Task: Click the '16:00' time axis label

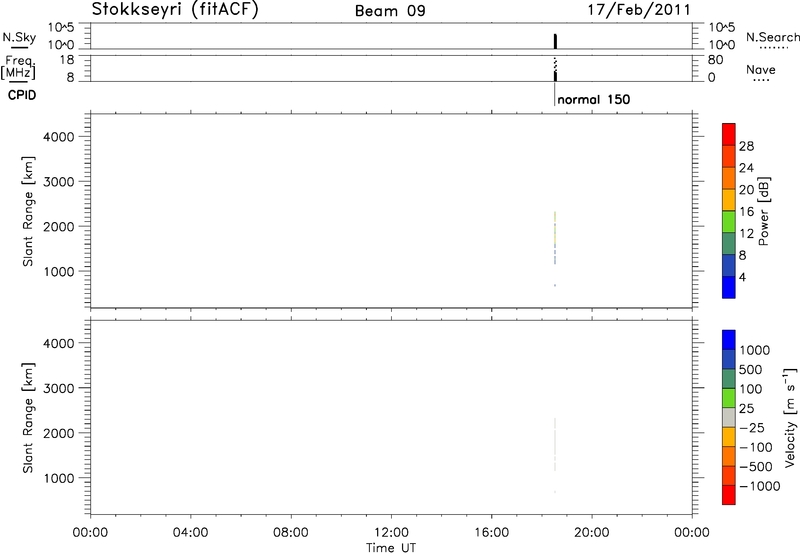Action: (491, 533)
